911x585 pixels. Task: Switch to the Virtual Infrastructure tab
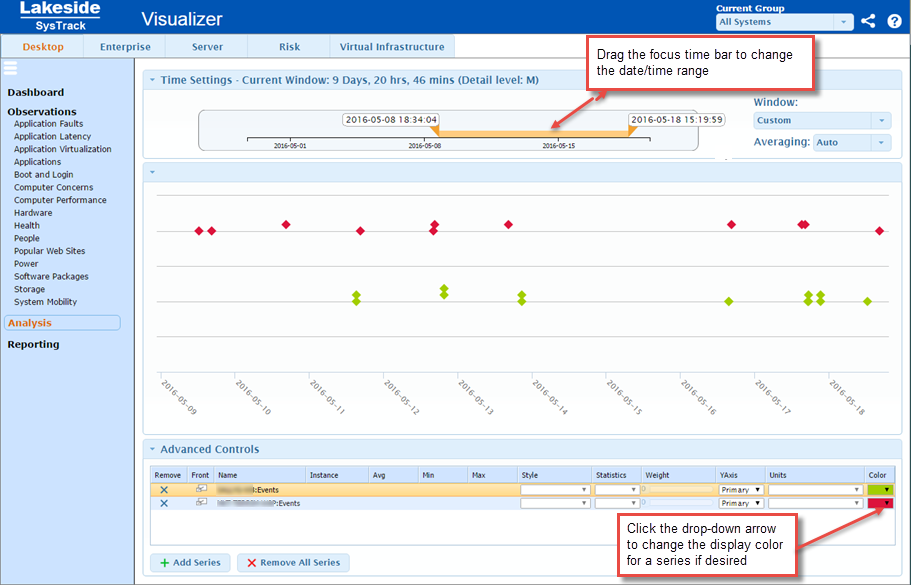pos(392,47)
